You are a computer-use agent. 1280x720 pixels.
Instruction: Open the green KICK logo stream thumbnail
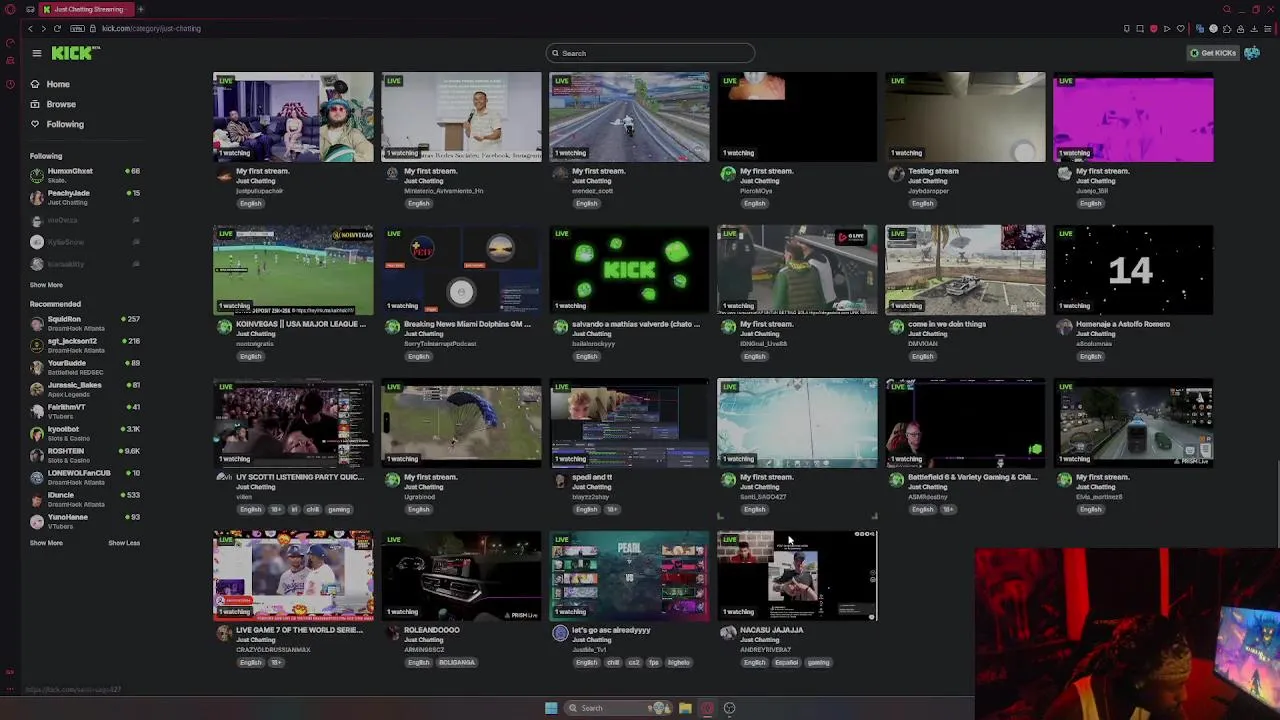click(629, 269)
